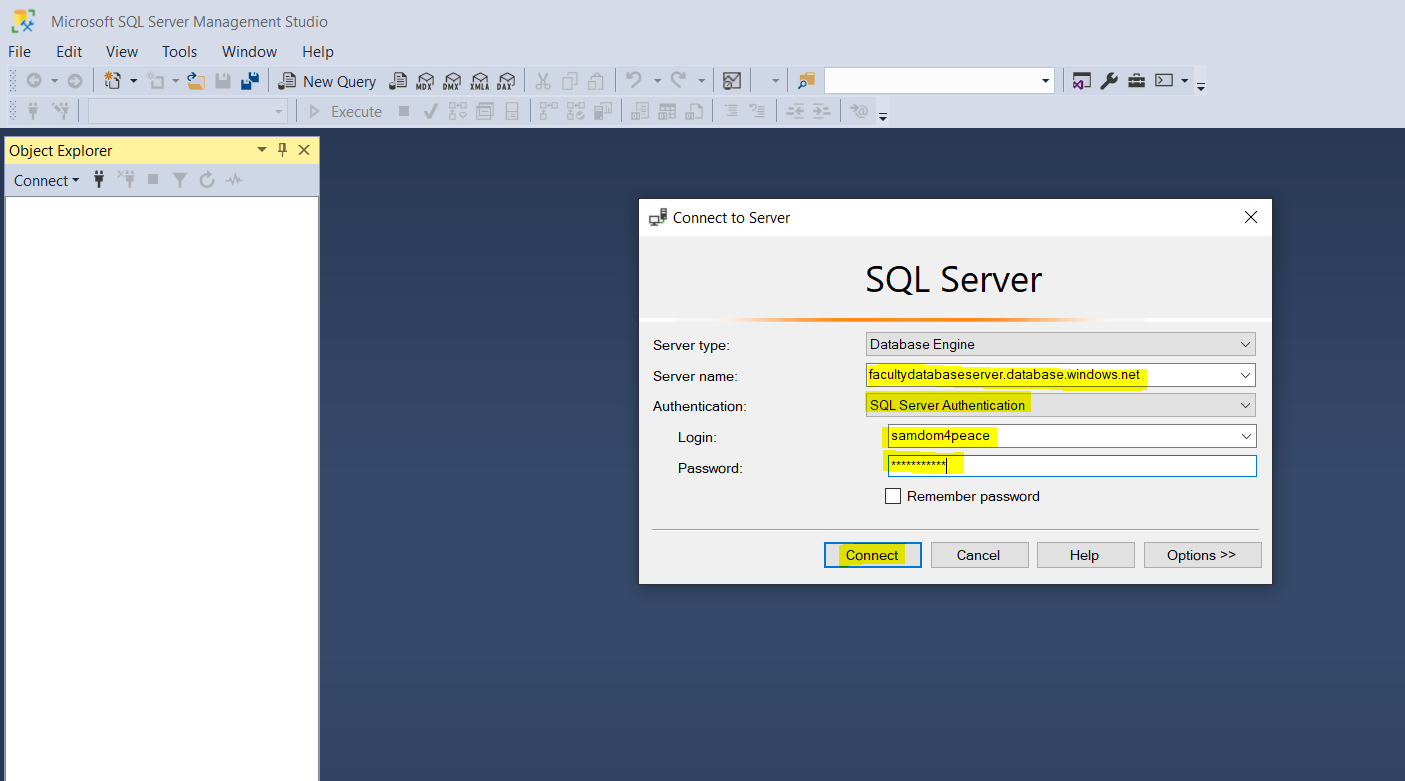The height and width of the screenshot is (781, 1405).
Task: Click the Options >> button
Action: coord(1202,555)
